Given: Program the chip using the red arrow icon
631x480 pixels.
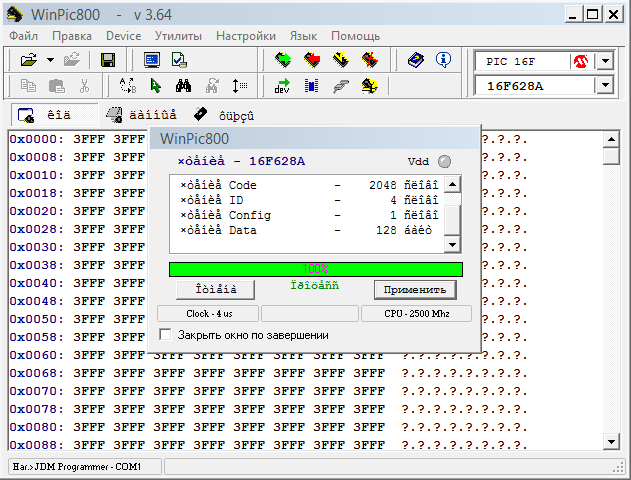Looking at the screenshot, I should (312, 60).
